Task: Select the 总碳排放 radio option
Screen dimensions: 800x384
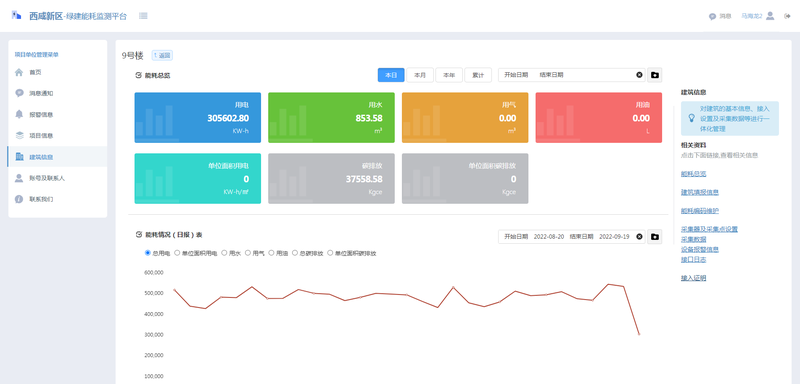Action: click(x=294, y=252)
